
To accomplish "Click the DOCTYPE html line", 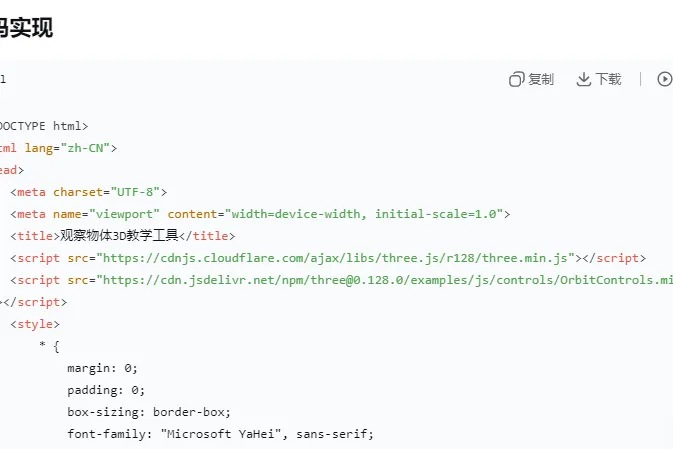I will point(43,126).
